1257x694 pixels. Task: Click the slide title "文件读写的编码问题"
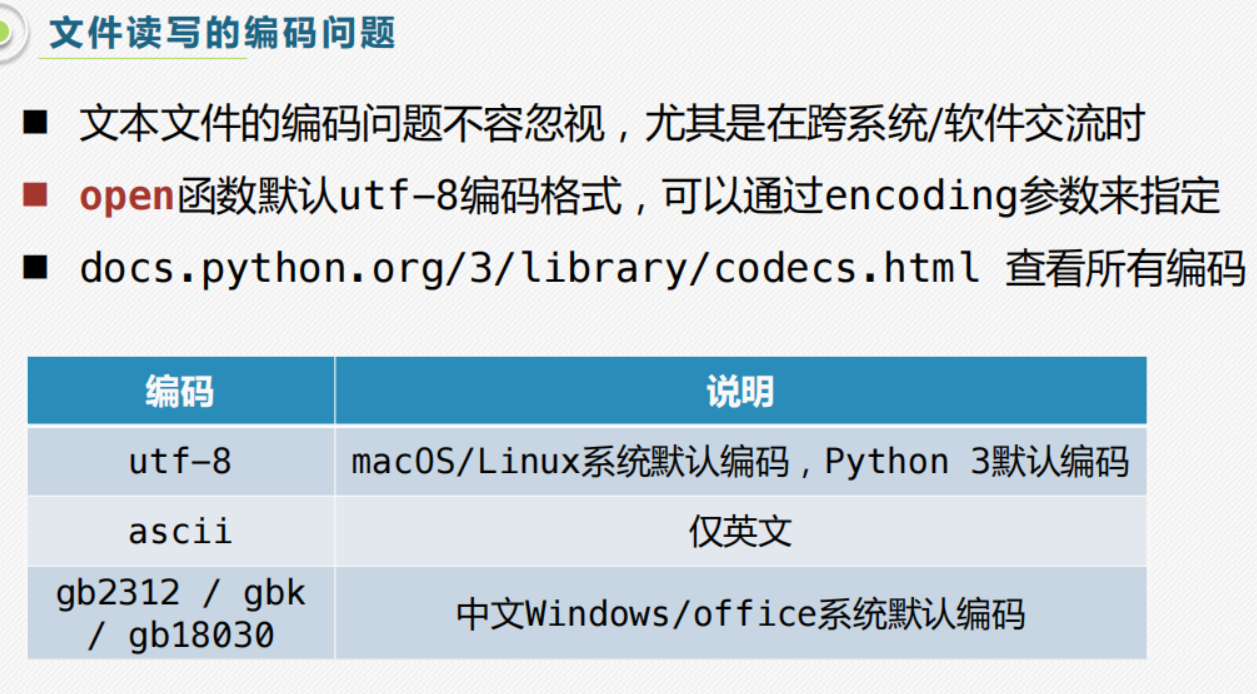pyautogui.click(x=222, y=33)
